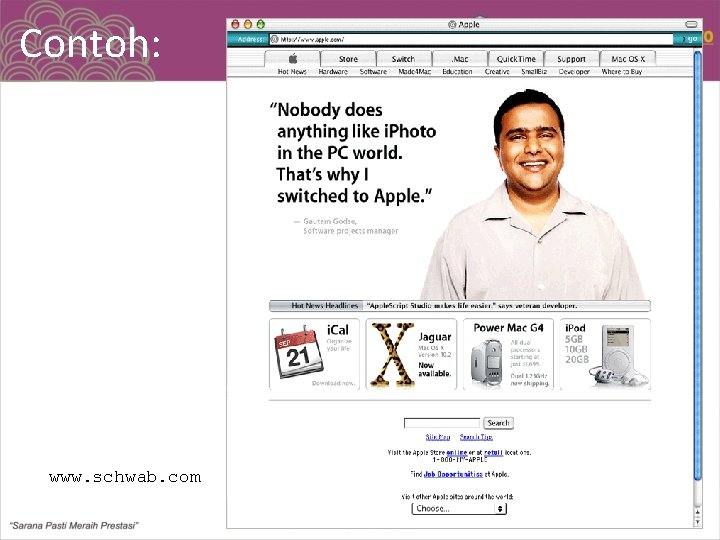Follow the retail locations link
Viewport: 720px width, 540px height.
(x=494, y=453)
